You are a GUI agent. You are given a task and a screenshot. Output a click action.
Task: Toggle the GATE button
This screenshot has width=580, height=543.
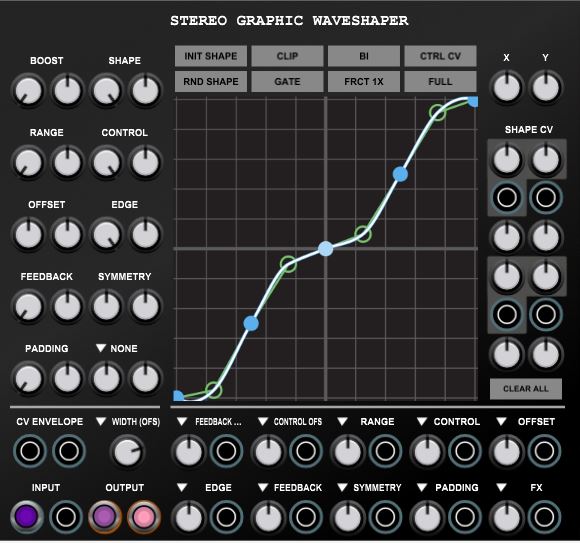click(x=287, y=81)
